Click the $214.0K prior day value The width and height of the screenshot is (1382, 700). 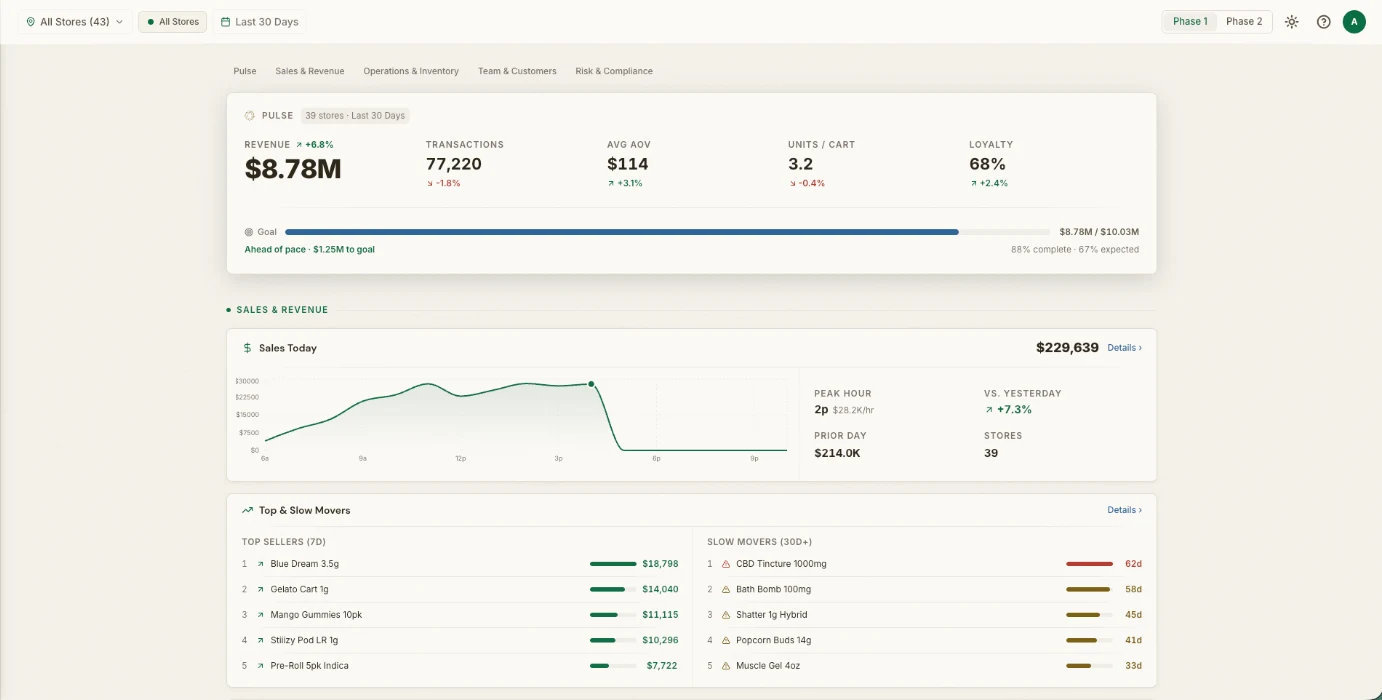coord(837,453)
